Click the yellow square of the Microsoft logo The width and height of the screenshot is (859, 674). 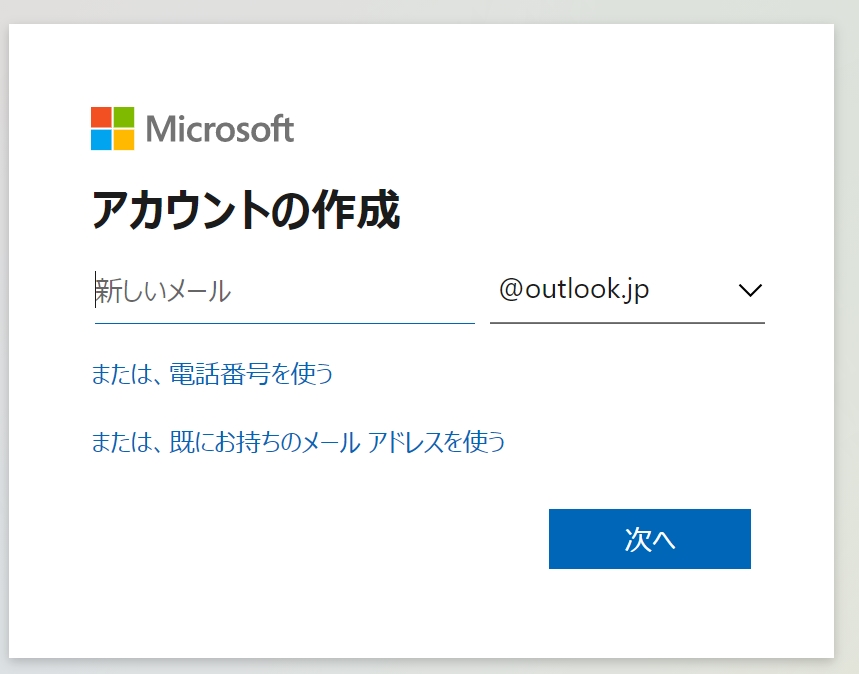click(x=124, y=140)
